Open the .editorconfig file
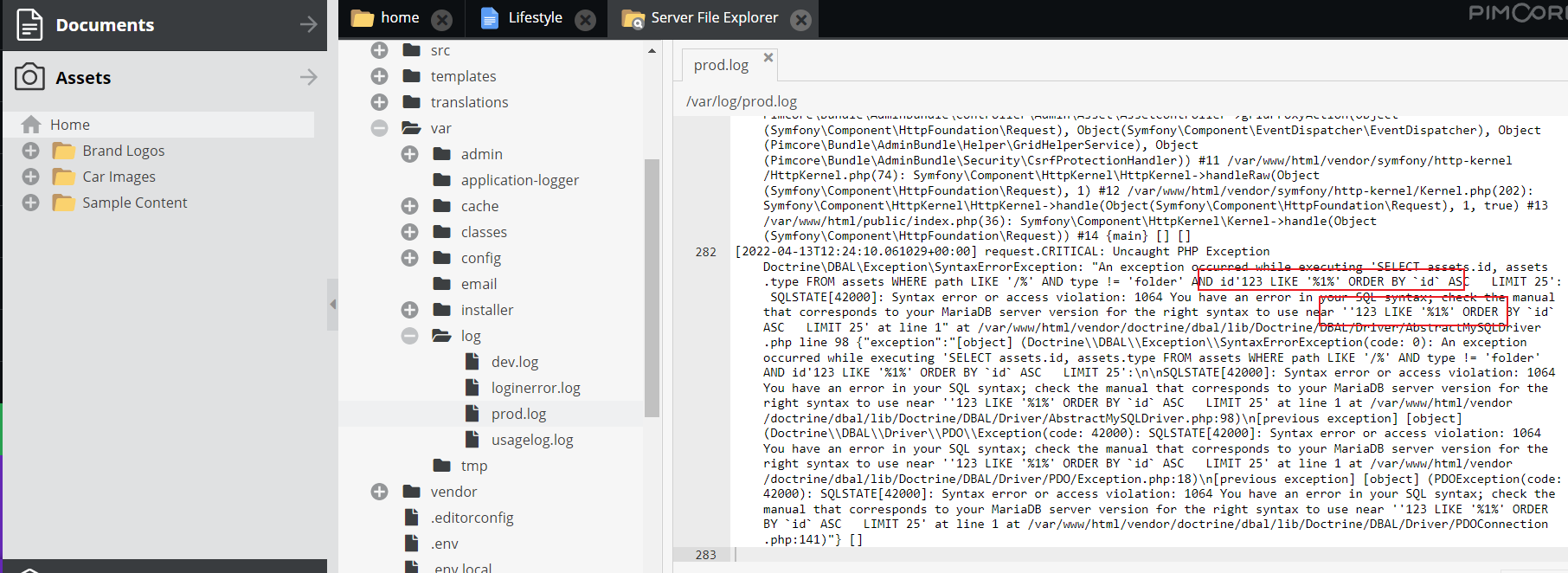 tap(472, 518)
